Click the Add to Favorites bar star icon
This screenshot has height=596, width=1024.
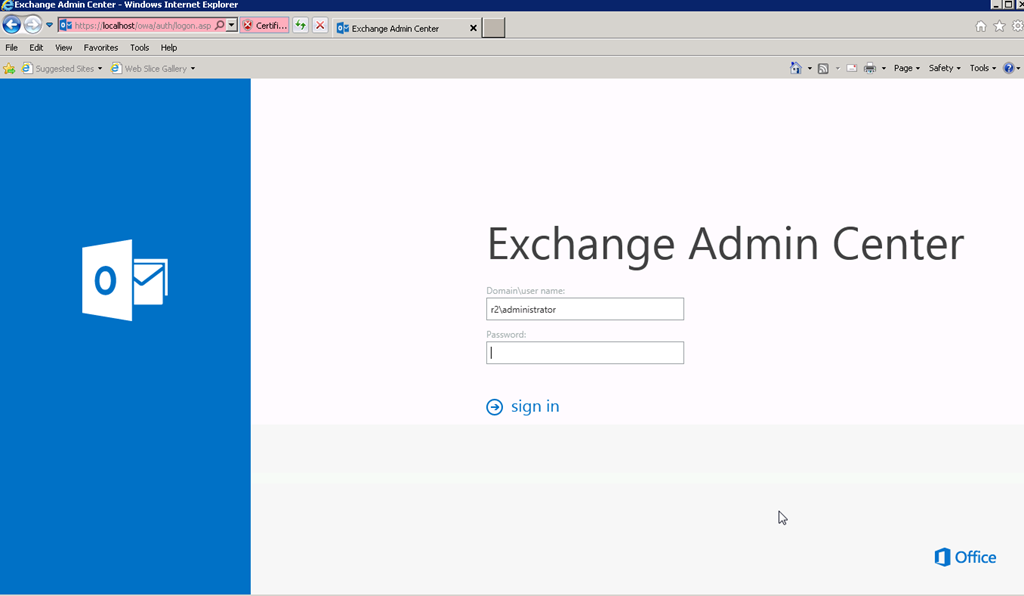9,69
